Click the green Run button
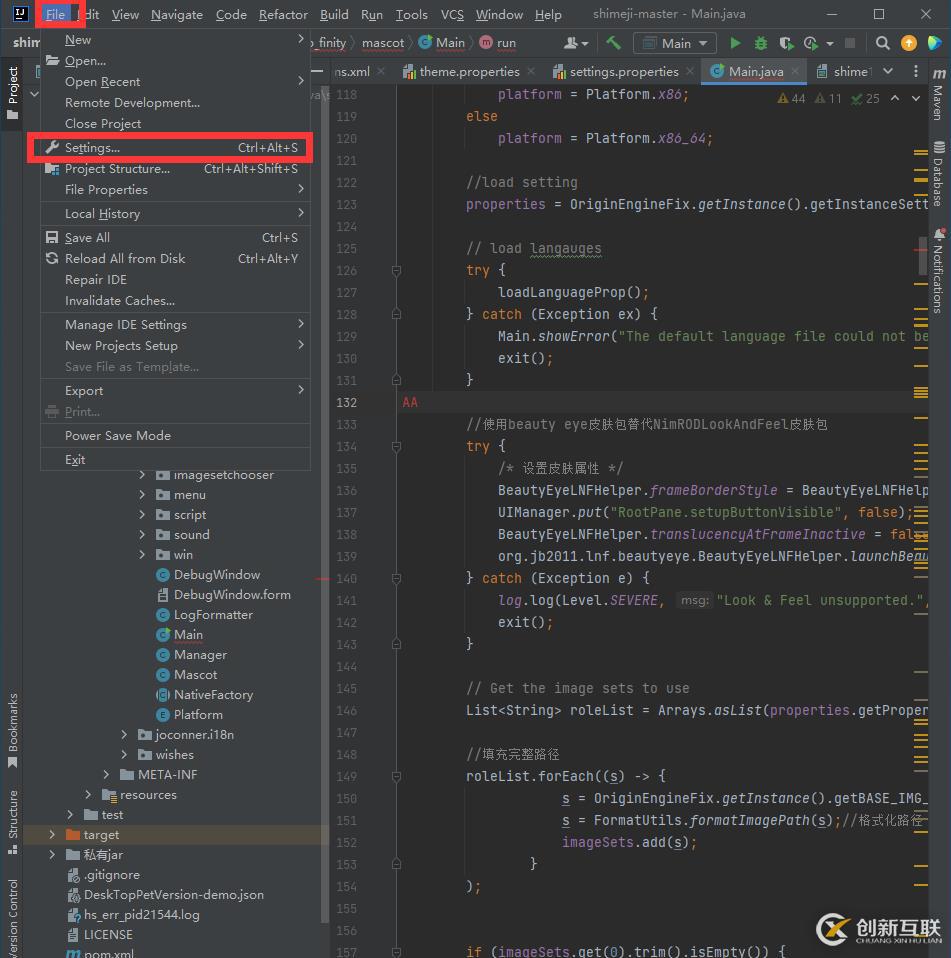951x958 pixels. coord(736,43)
